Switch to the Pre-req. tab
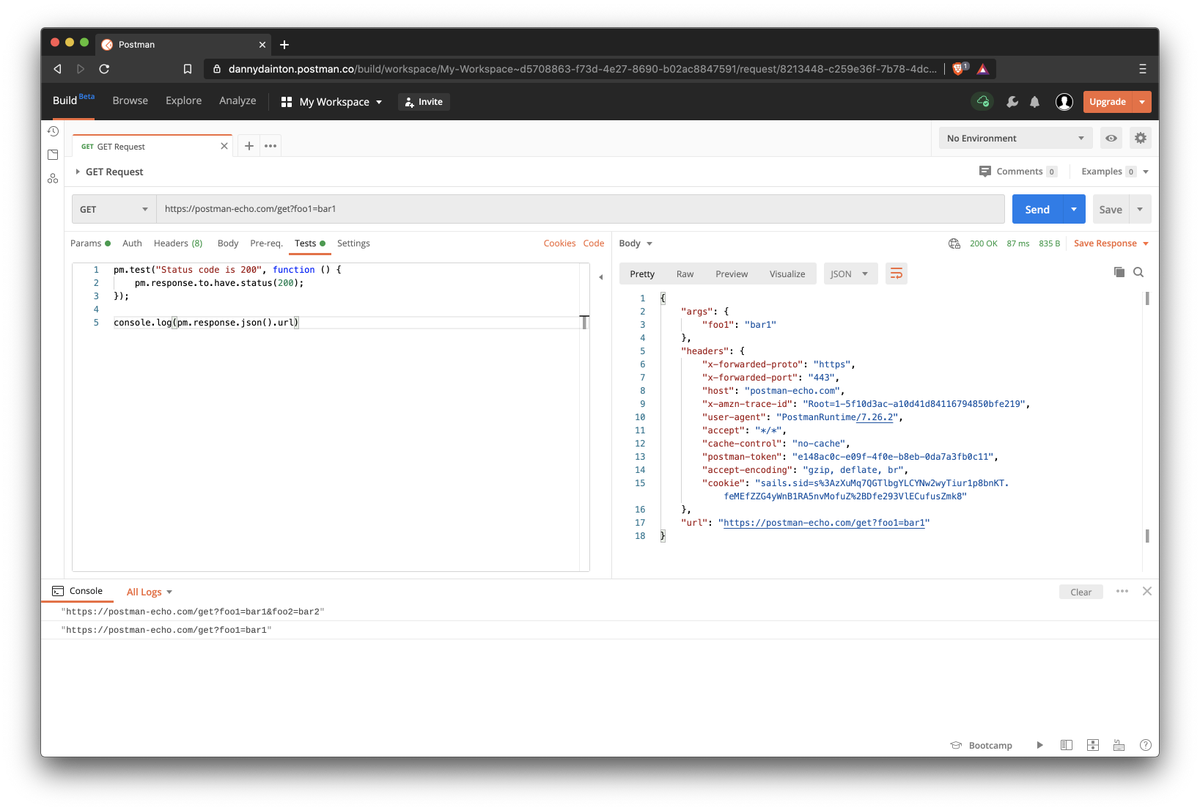 click(x=266, y=243)
